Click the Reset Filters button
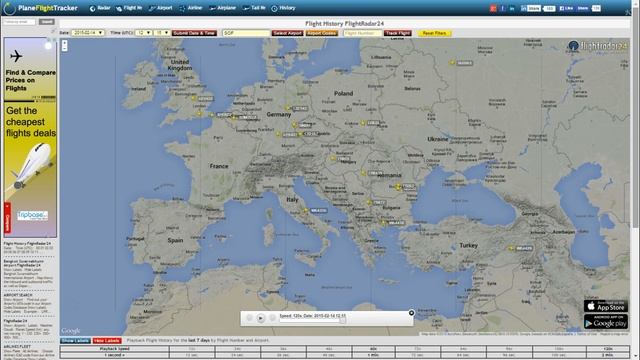This screenshot has width=640, height=360. pyautogui.click(x=434, y=33)
